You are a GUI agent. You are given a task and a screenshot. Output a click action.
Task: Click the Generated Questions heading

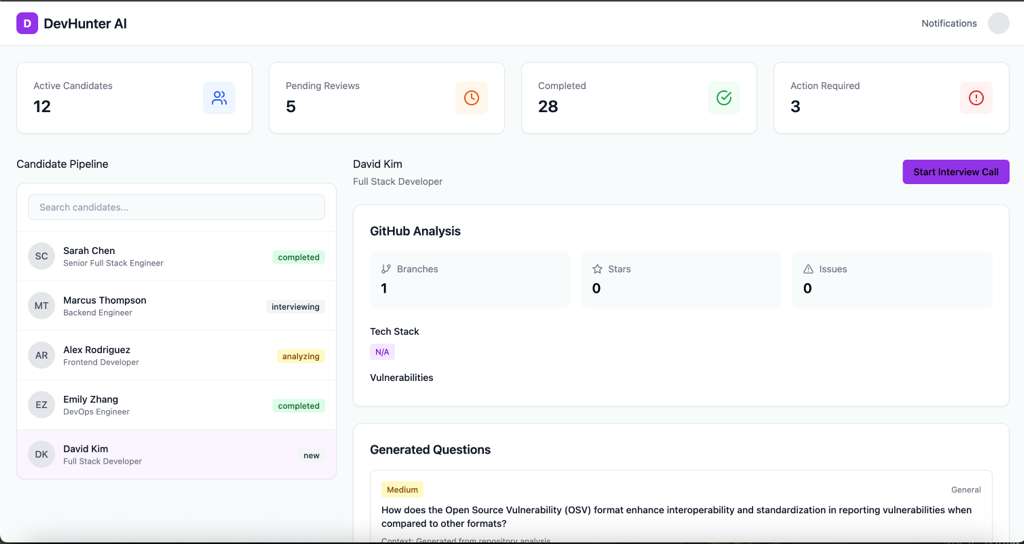(x=430, y=450)
